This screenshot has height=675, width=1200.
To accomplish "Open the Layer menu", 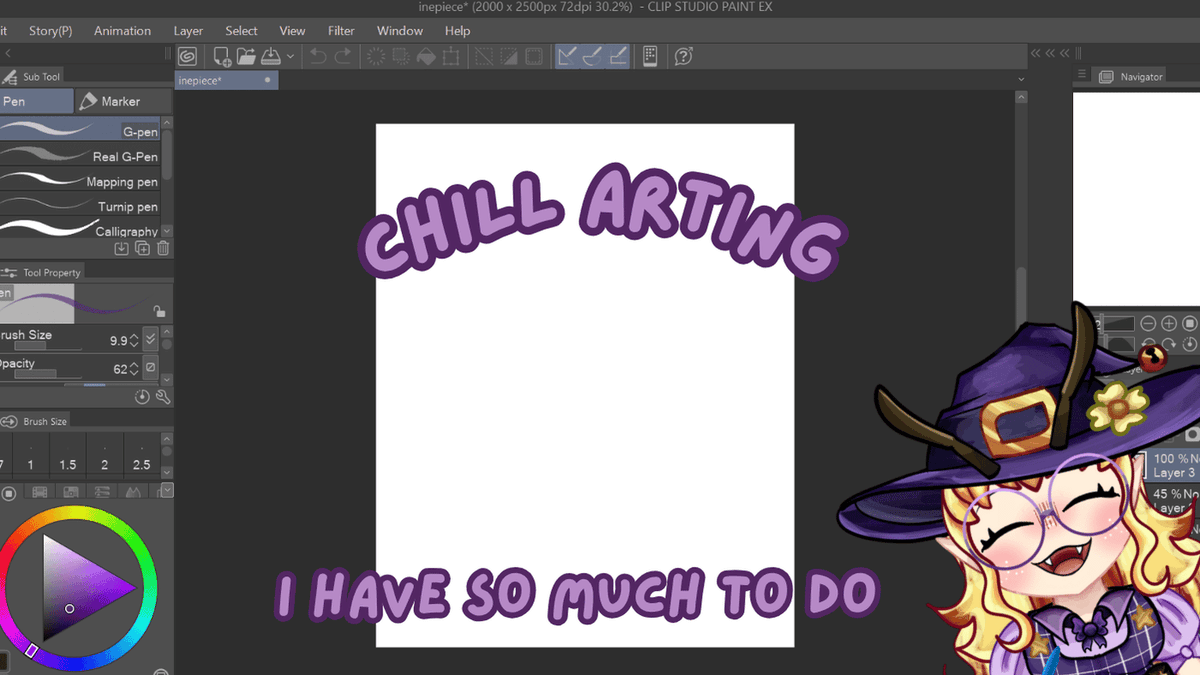I will pyautogui.click(x=188, y=31).
